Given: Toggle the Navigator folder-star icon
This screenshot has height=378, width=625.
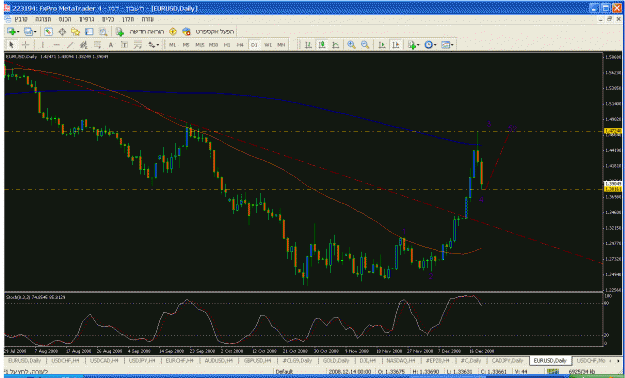Looking at the screenshot, I should (75, 32).
